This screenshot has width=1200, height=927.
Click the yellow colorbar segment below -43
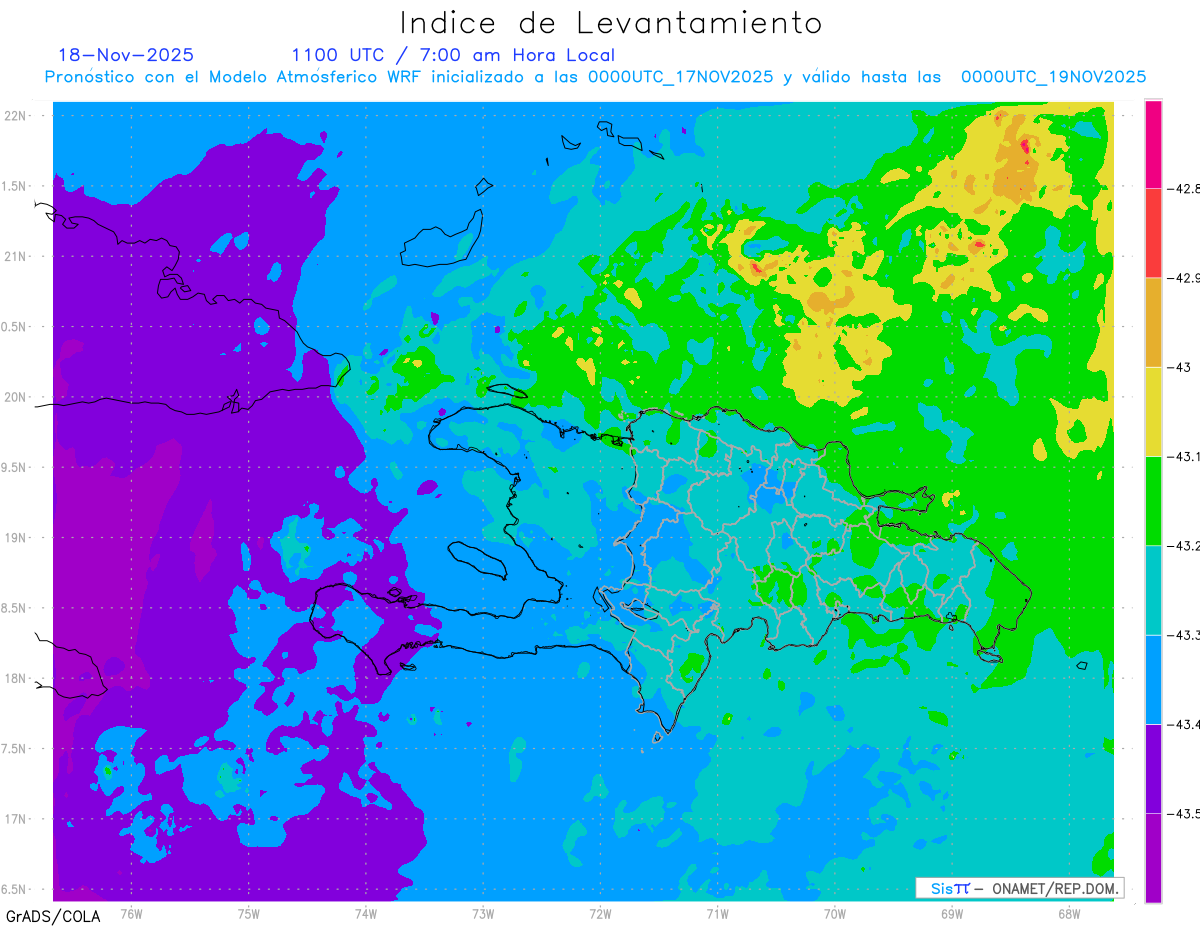coord(1153,411)
